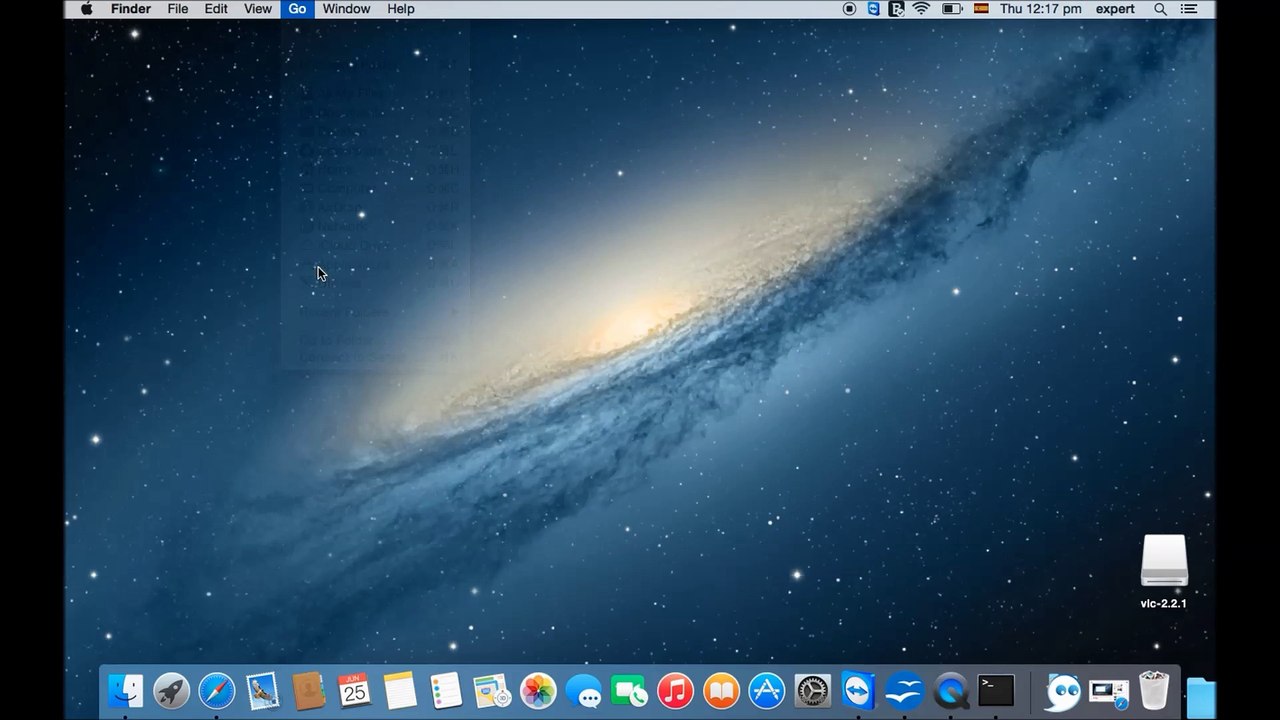The image size is (1280, 720).
Task: Open App Store icon in Dock
Action: (x=767, y=691)
